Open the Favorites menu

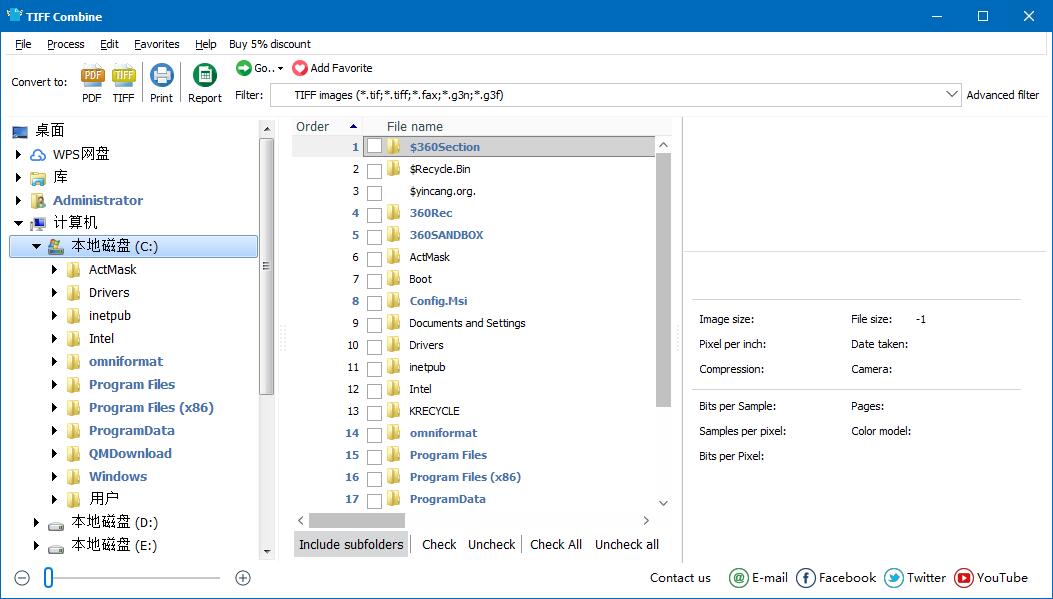click(x=157, y=44)
